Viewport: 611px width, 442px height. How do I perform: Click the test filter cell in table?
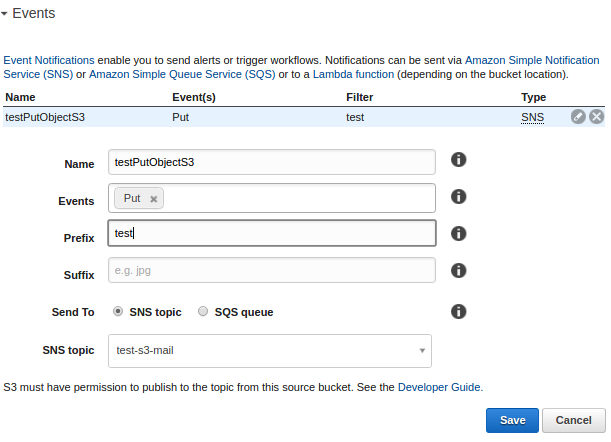[x=355, y=117]
